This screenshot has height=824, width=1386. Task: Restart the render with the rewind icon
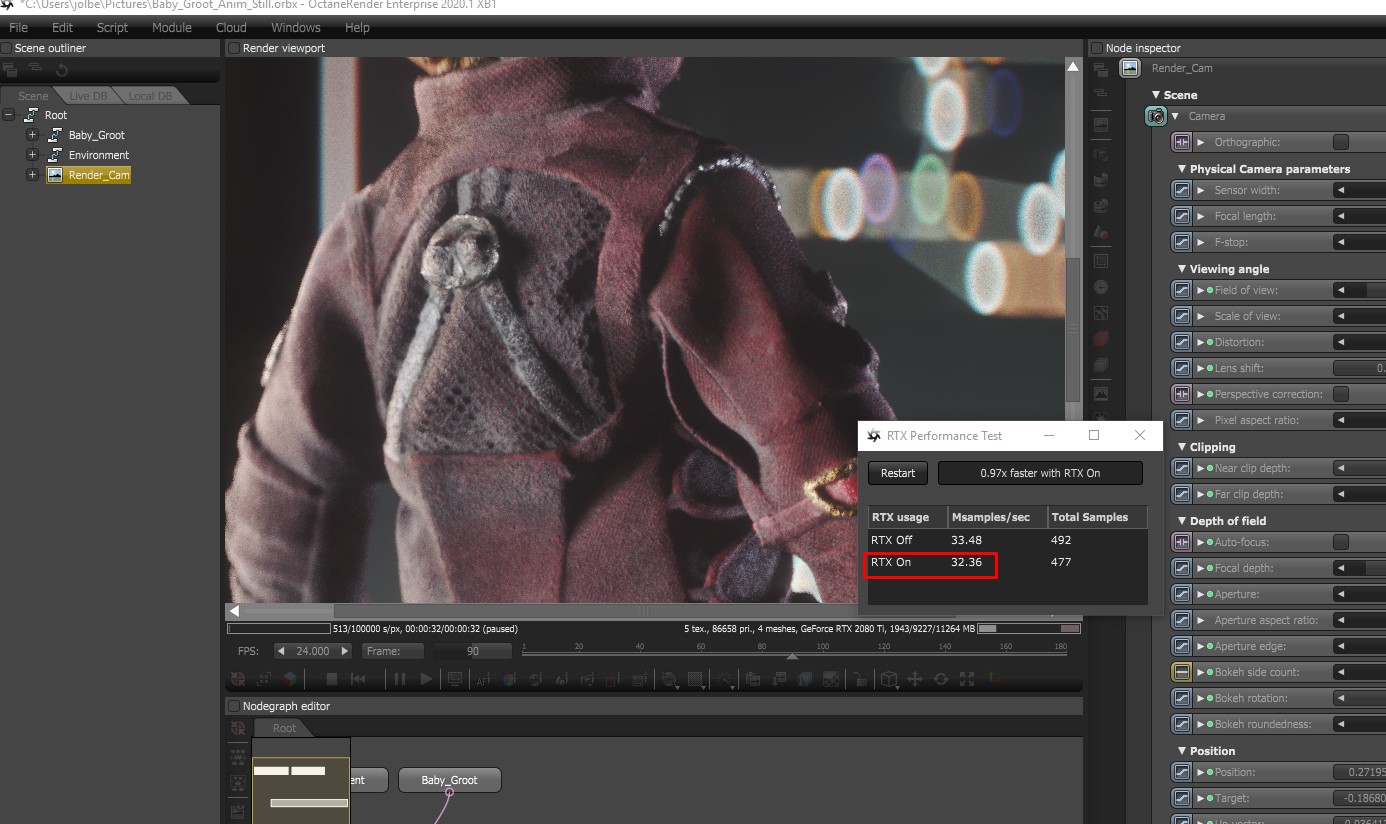point(357,679)
